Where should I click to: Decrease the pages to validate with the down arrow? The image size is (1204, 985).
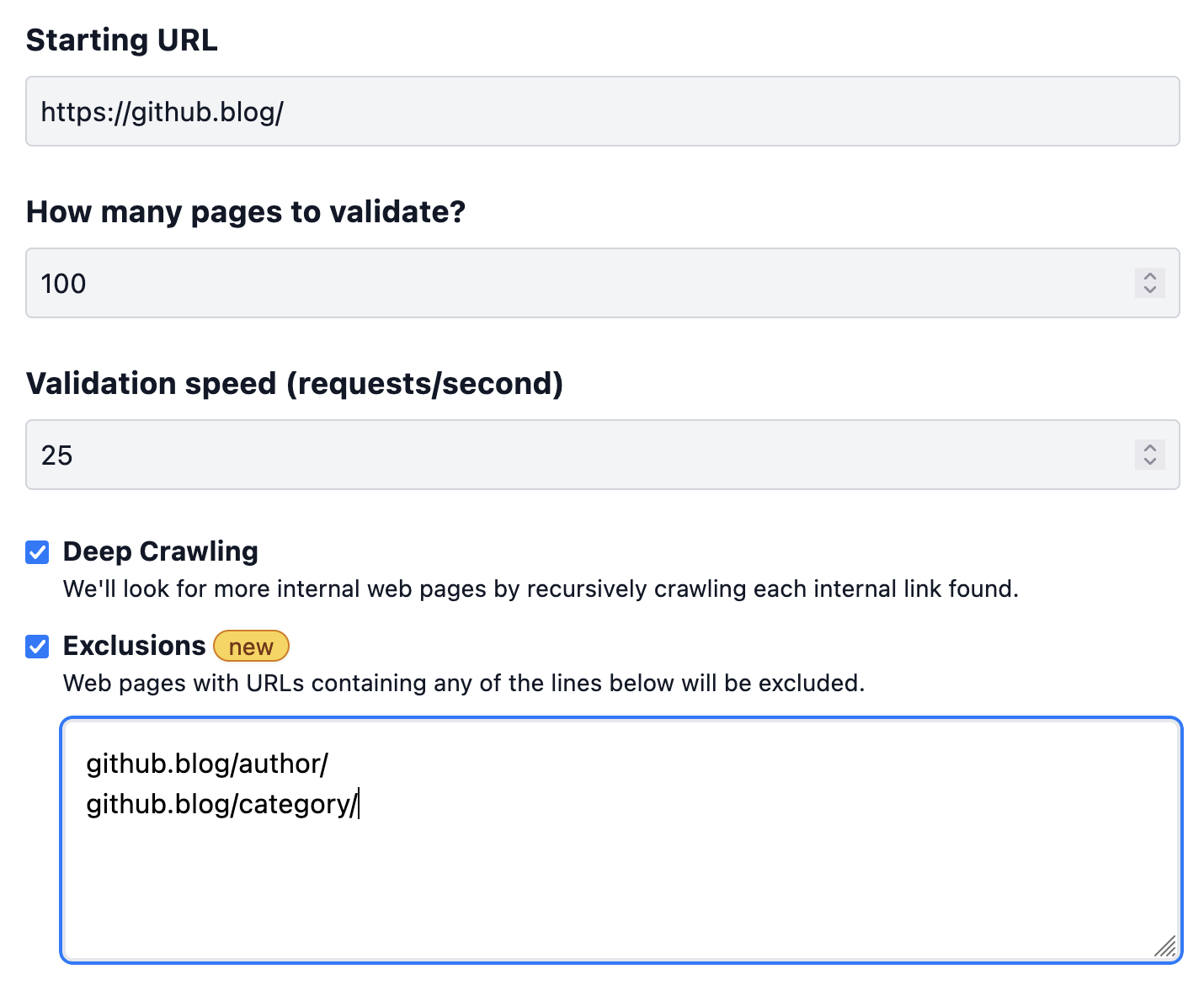click(1149, 290)
